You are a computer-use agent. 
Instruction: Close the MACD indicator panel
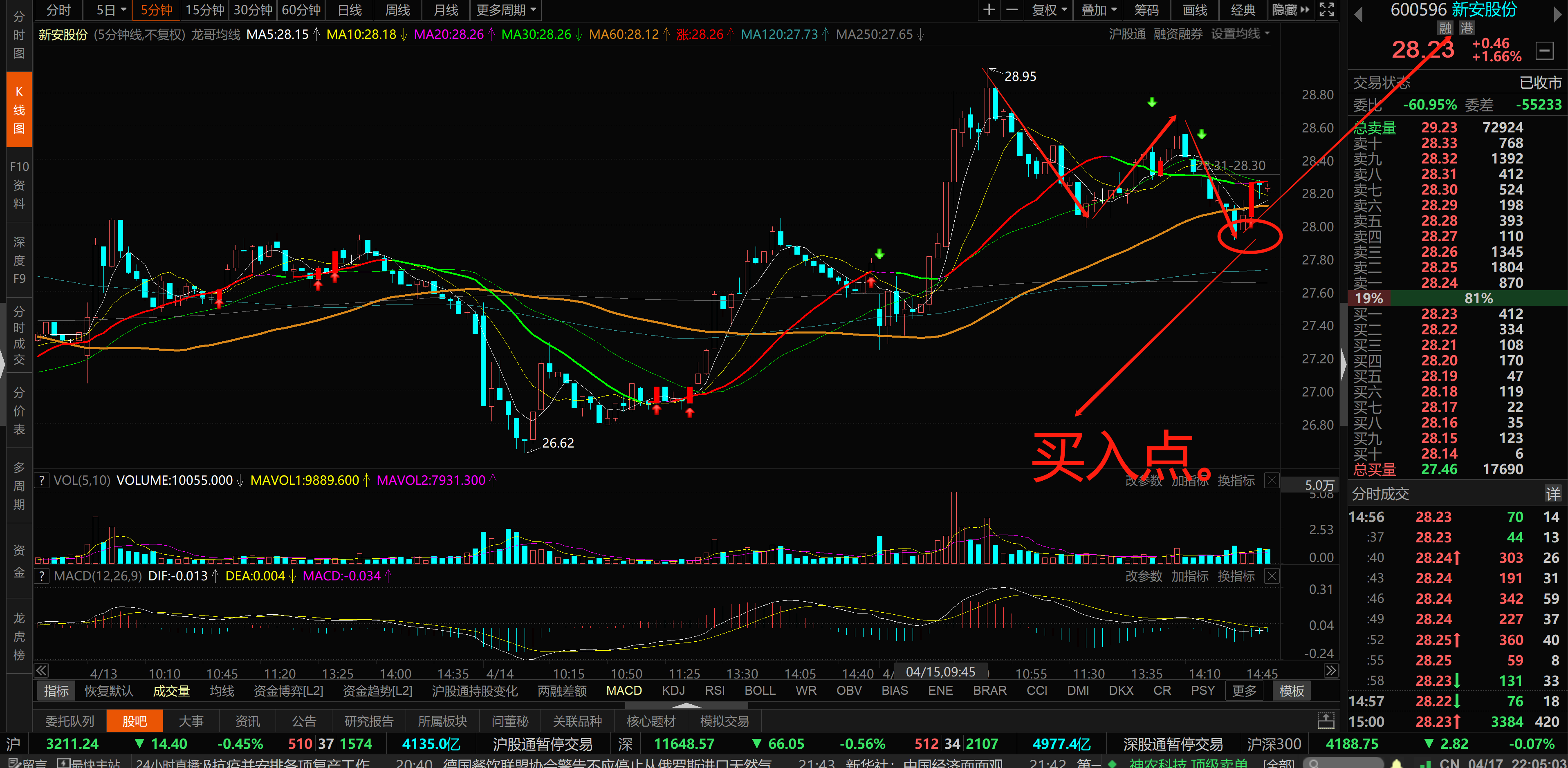[x=1272, y=576]
